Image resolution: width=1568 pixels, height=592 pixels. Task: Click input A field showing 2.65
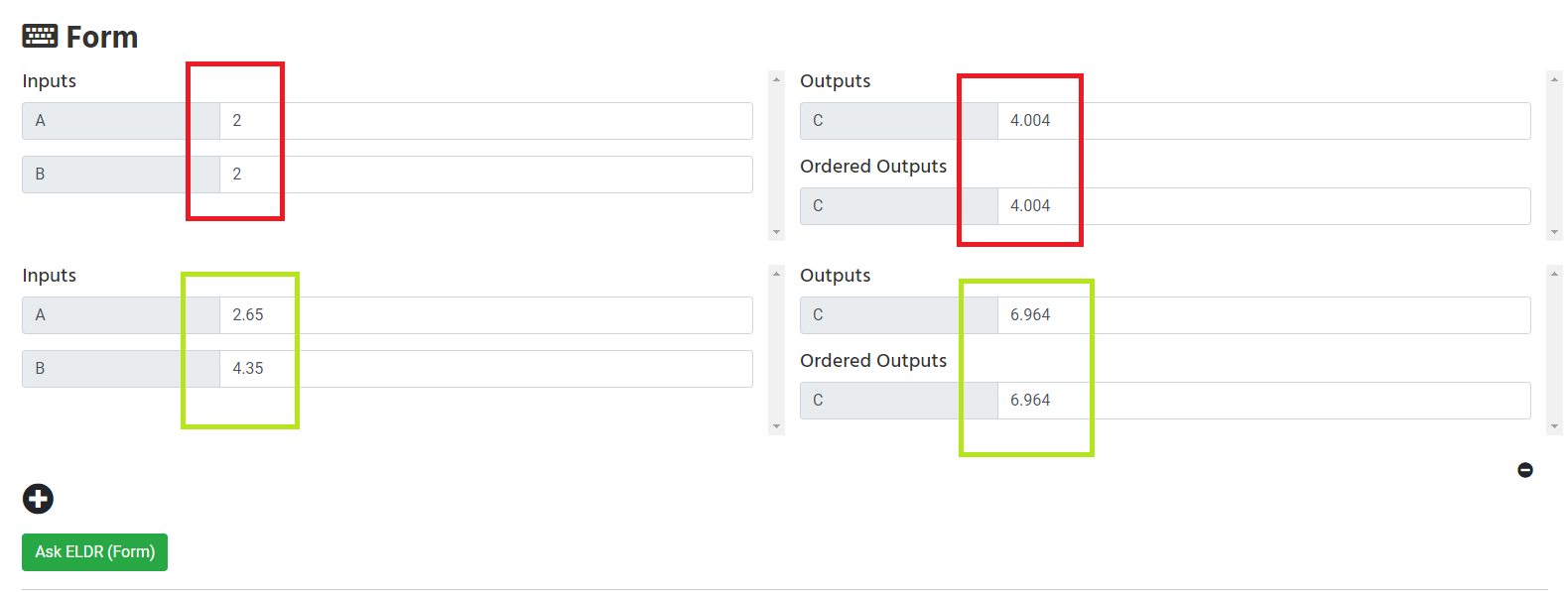(485, 315)
